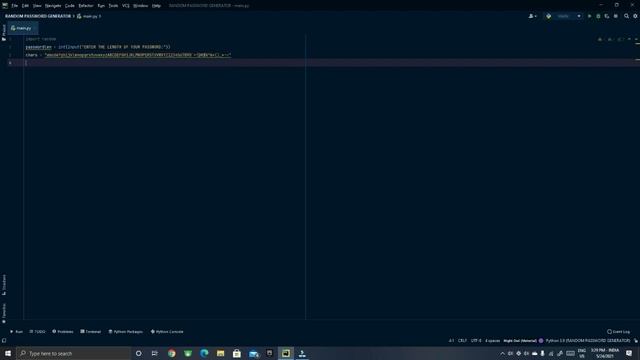Open Search Everywhere magnifier icon
This screenshot has height=360, width=640.
627,16
